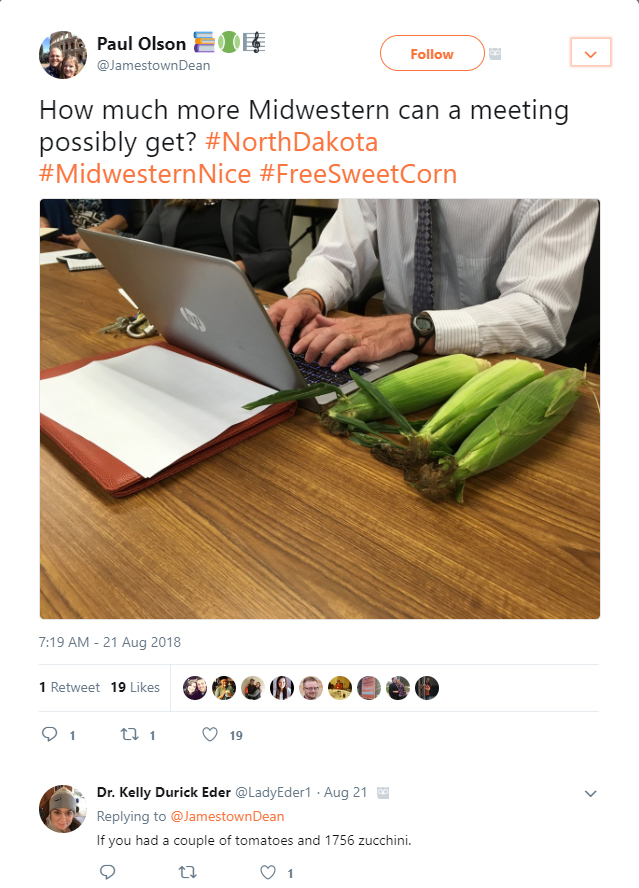Click retweet icon on Kelly Durick Eder's reply
Viewport: 639px width, 888px height.
pyautogui.click(x=188, y=872)
